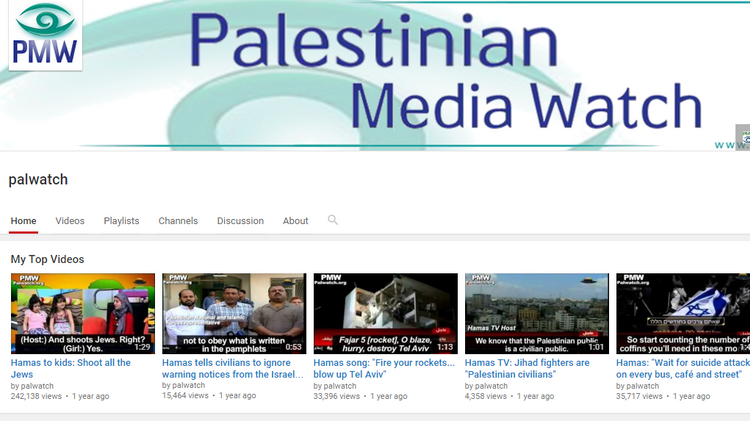The width and height of the screenshot is (750, 421).
Task: Select the Channels tab
Action: point(178,221)
